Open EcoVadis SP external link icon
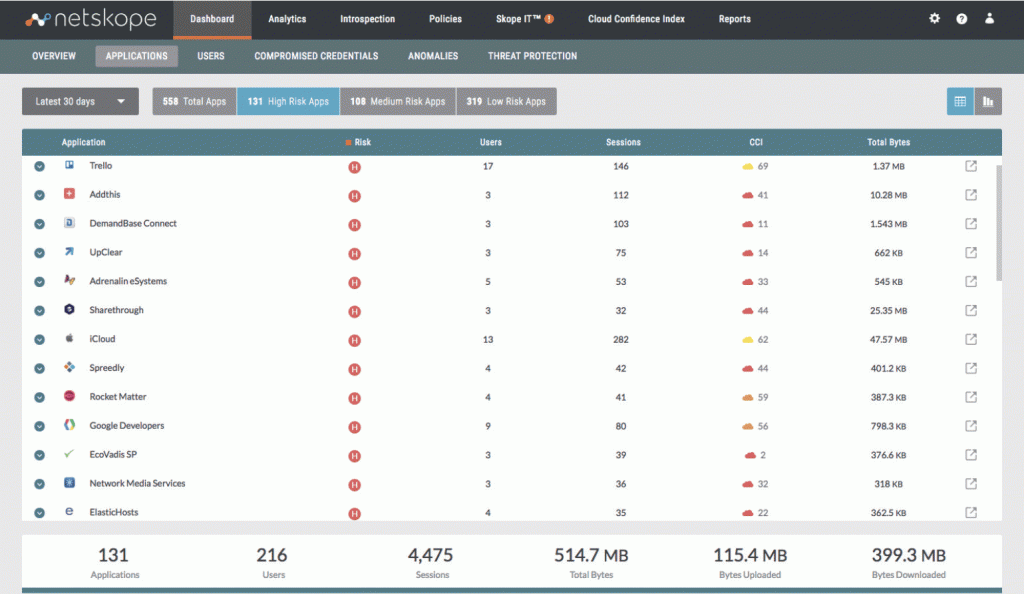The image size is (1024, 594). pyautogui.click(x=971, y=454)
